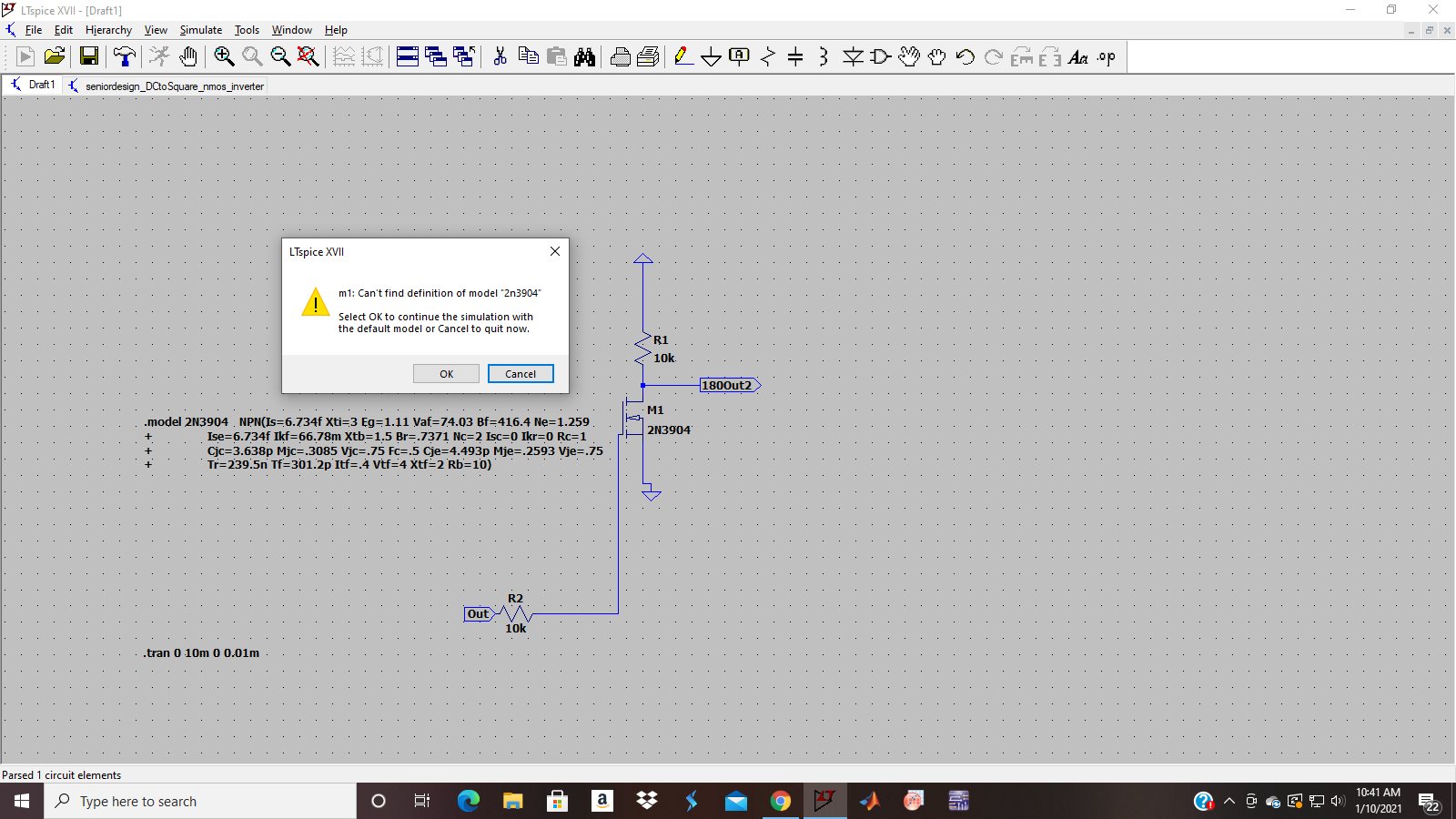Click the M1 transistor 2N3904 value
Viewport: 1456px width, 819px height.
pyautogui.click(x=669, y=430)
